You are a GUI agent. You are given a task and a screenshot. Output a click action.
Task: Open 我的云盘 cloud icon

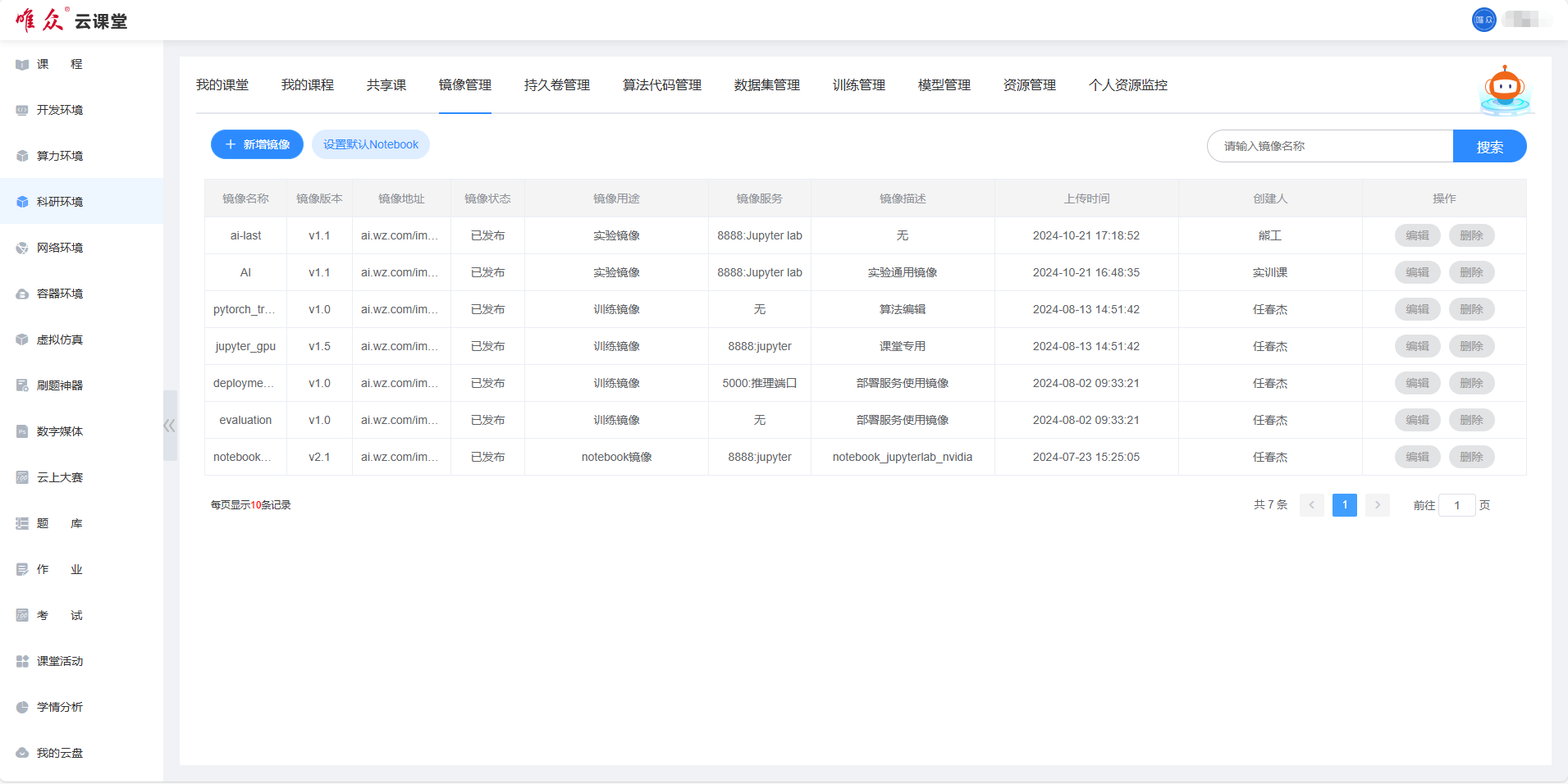click(22, 754)
